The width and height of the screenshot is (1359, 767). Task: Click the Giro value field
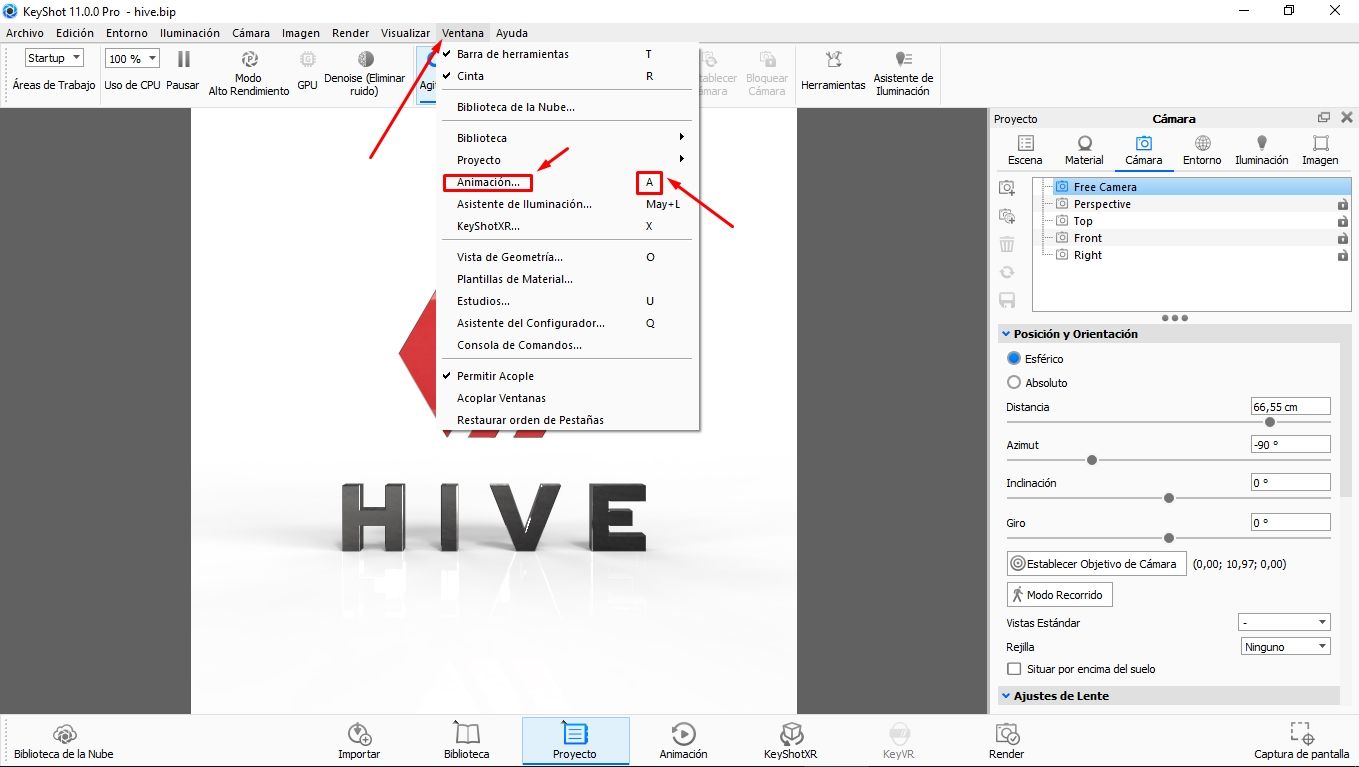click(1290, 522)
